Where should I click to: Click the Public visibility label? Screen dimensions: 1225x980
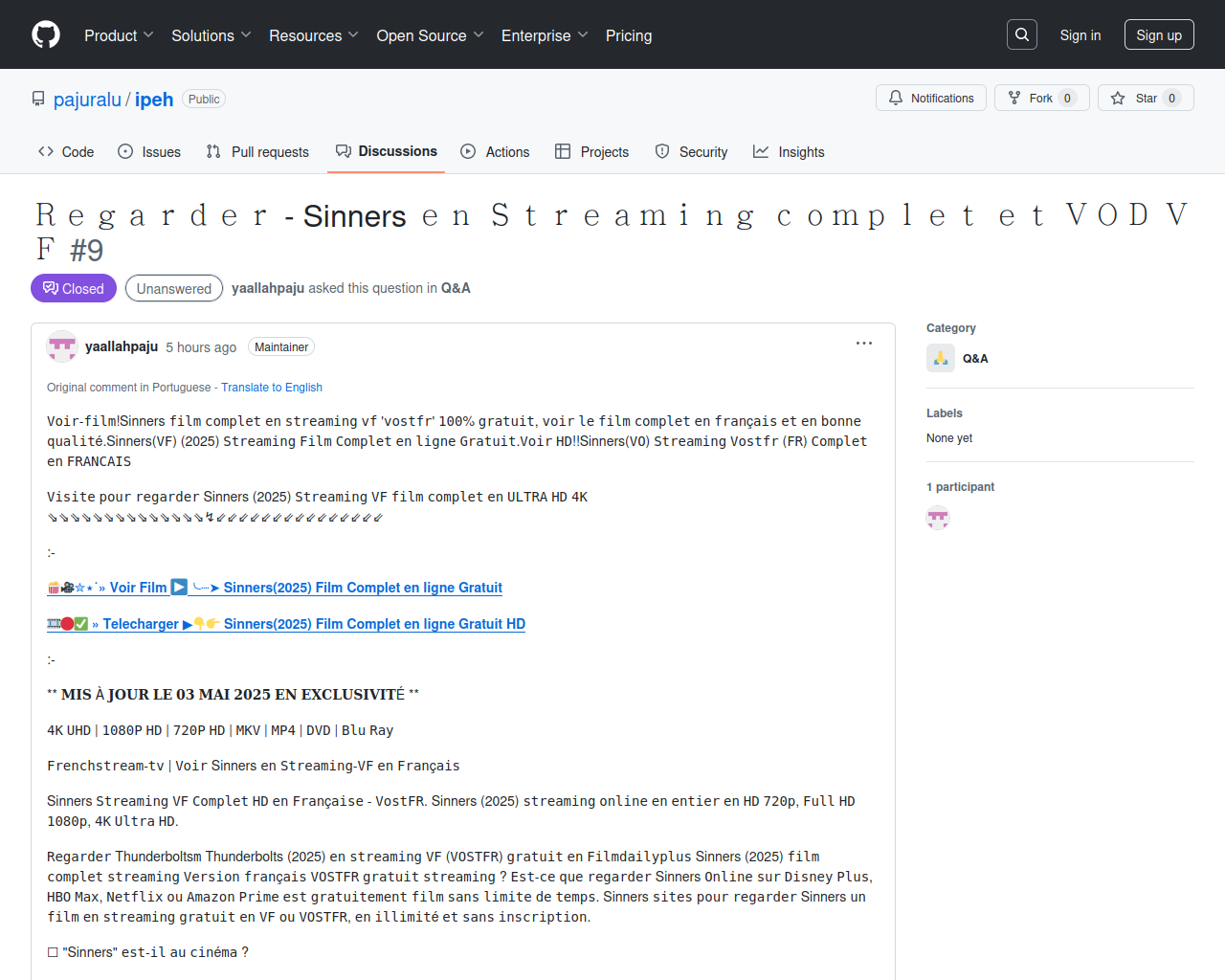pyautogui.click(x=204, y=100)
